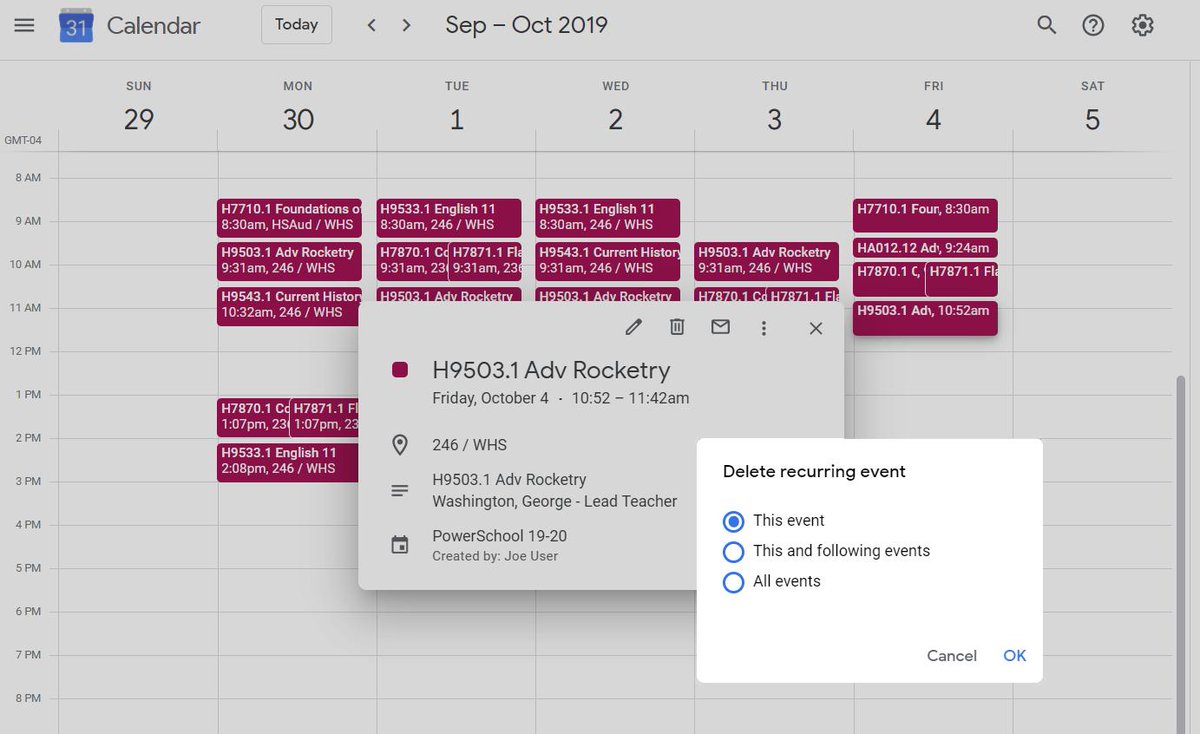Select the This event radio option
The width and height of the screenshot is (1200, 734).
tap(734, 520)
